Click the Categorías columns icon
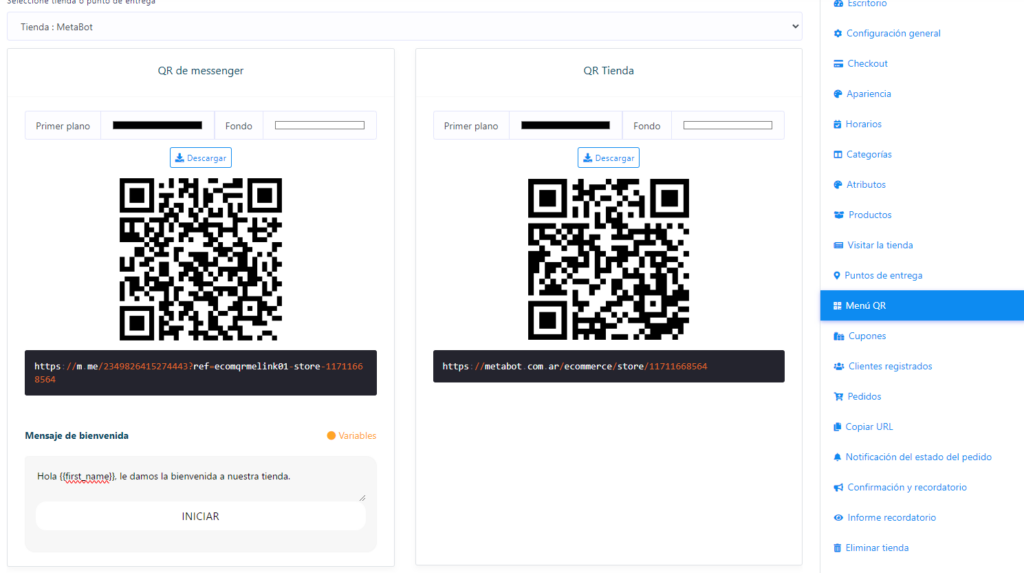The width and height of the screenshot is (1024, 573). [838, 154]
